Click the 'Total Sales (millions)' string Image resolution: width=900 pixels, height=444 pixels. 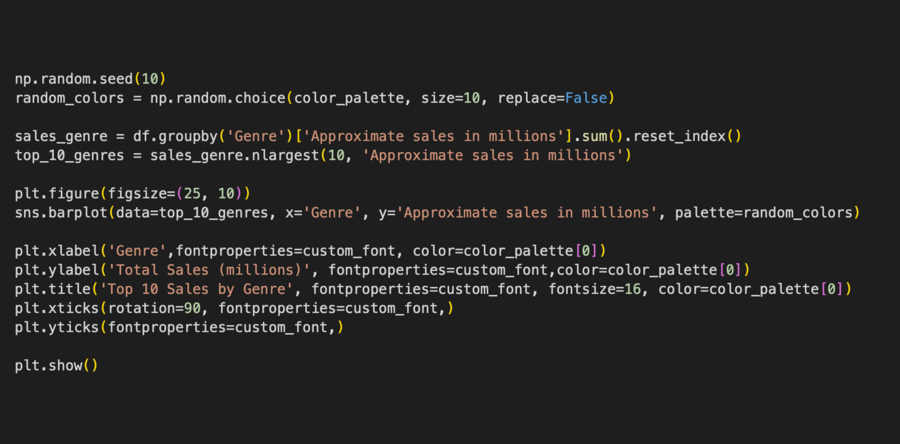[x=209, y=269]
